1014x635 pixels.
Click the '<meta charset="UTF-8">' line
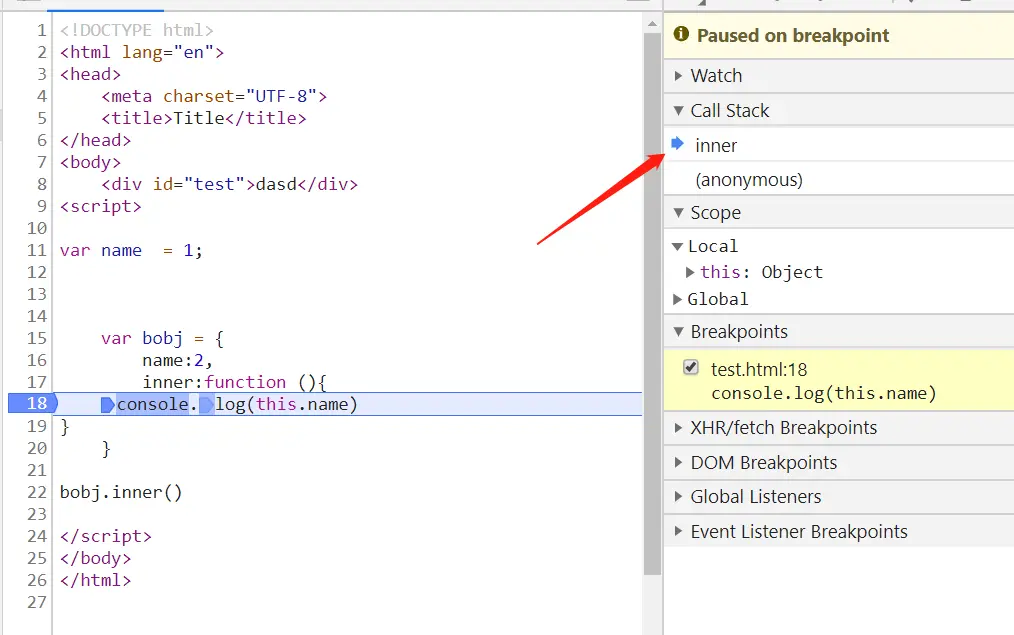[214, 96]
